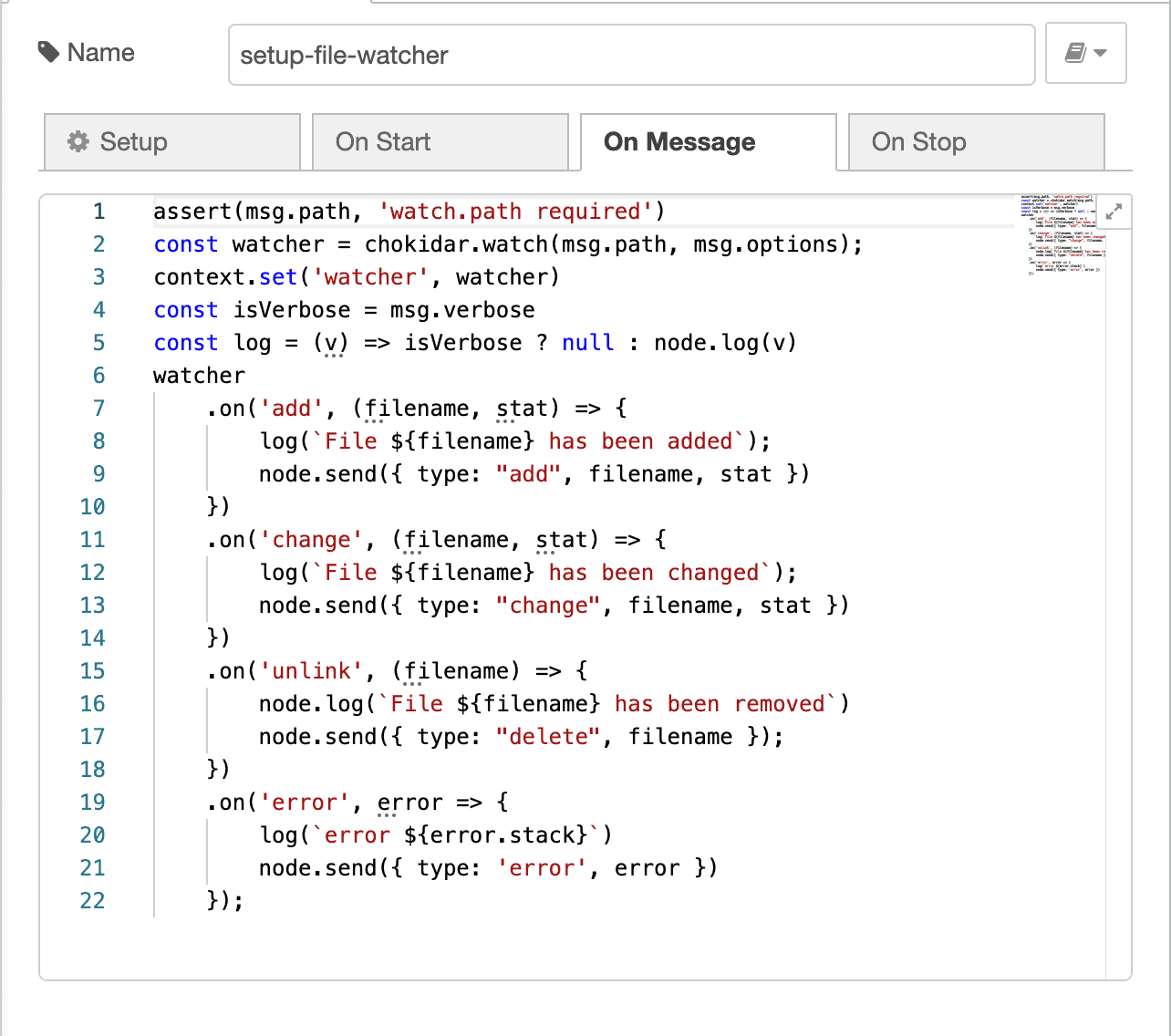
Task: Open the library book dropdown button
Action: click(x=1085, y=54)
